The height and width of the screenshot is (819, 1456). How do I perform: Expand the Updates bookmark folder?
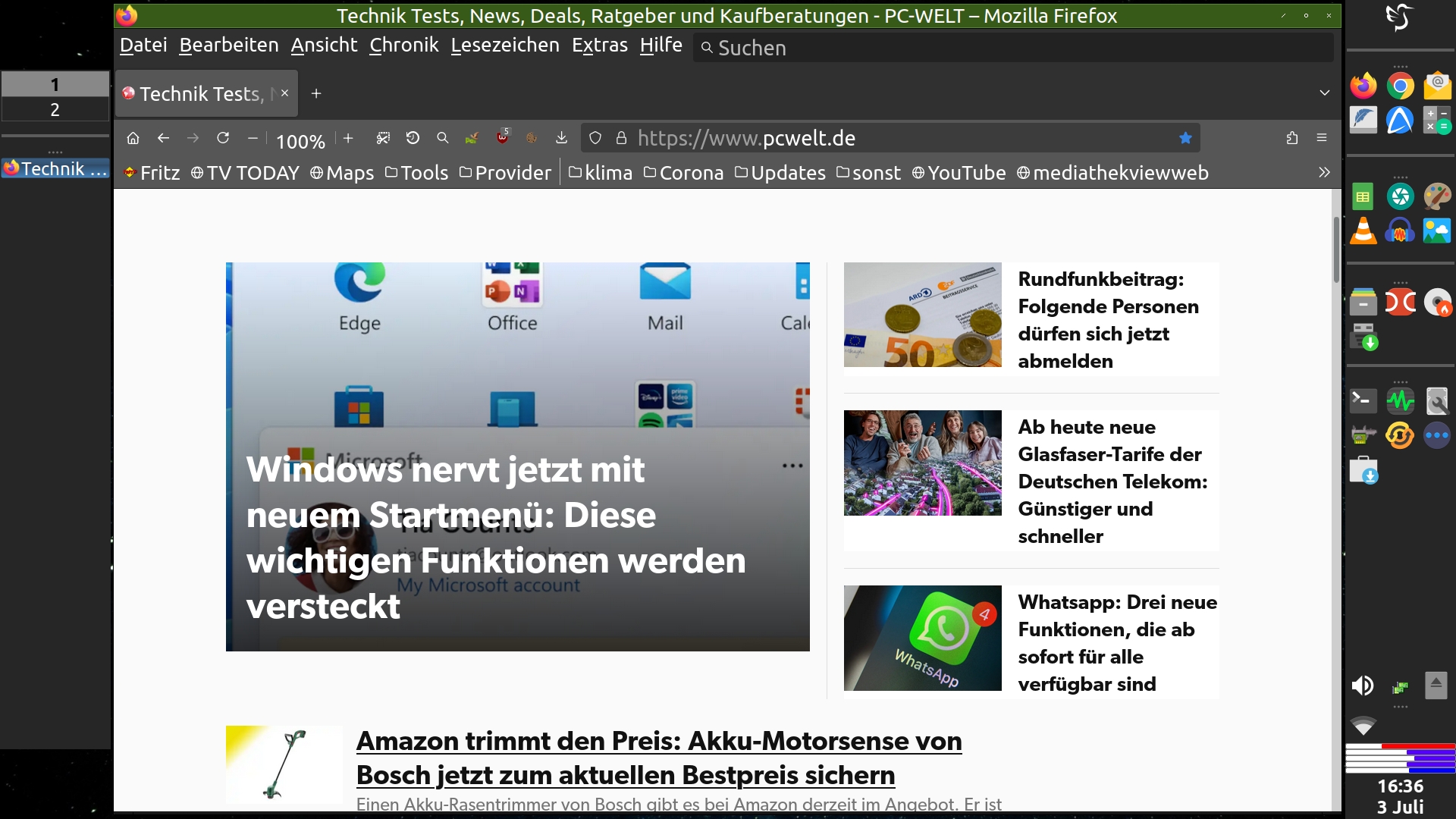tap(780, 173)
